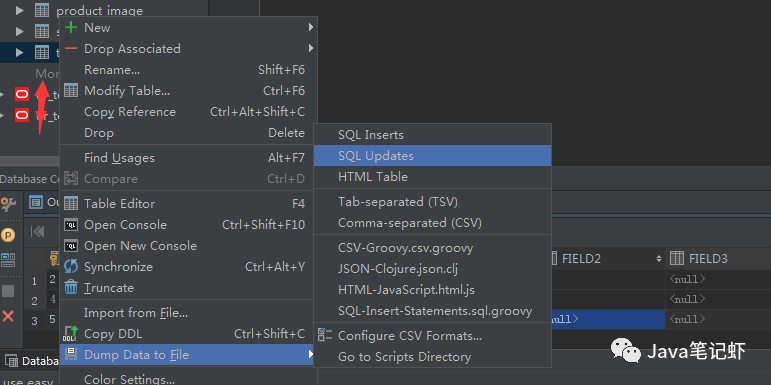Click green plus icon beside New
Viewport: 771px width, 385px height.
click(x=71, y=28)
